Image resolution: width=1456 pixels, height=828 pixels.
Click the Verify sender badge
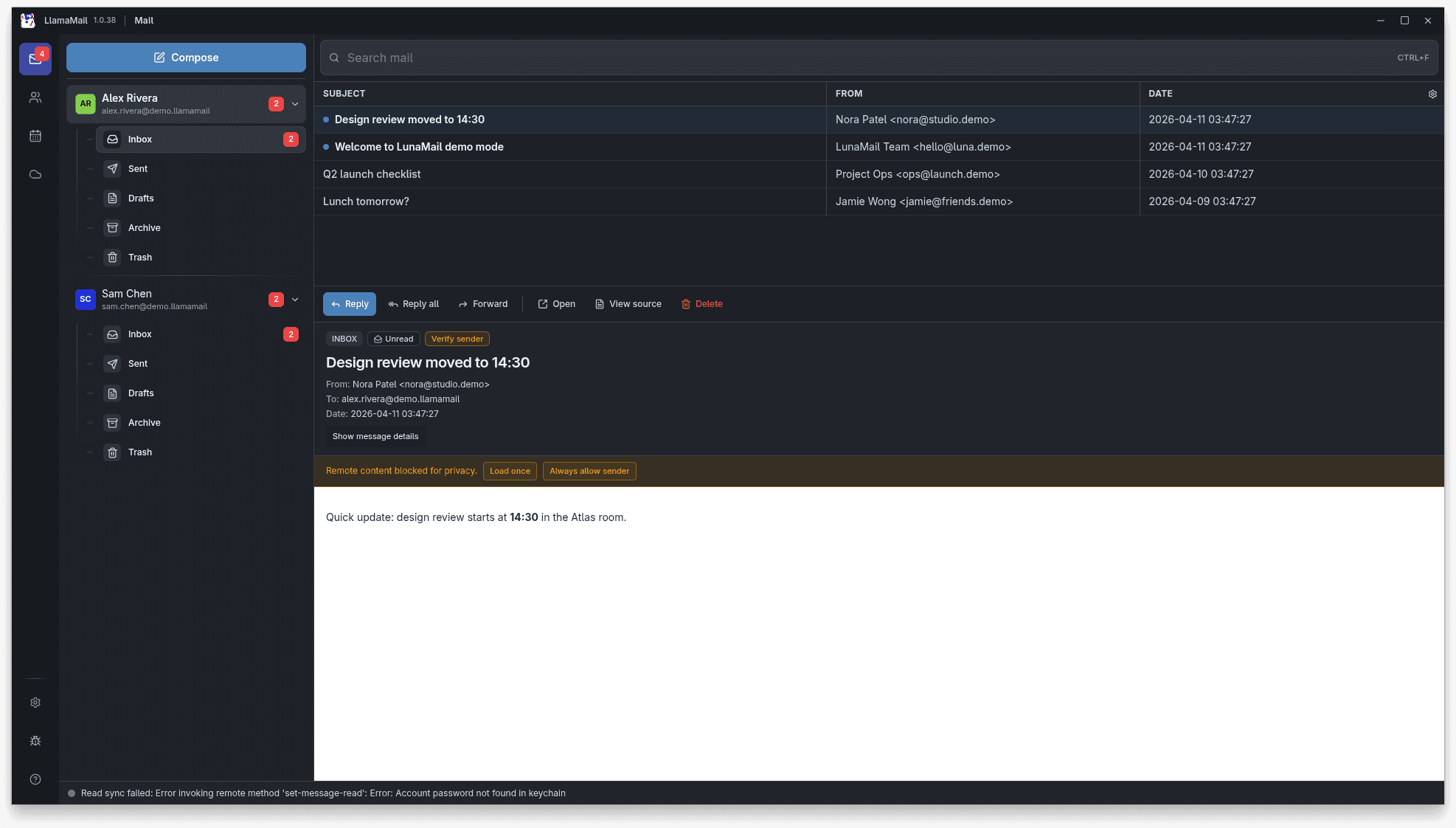(457, 338)
